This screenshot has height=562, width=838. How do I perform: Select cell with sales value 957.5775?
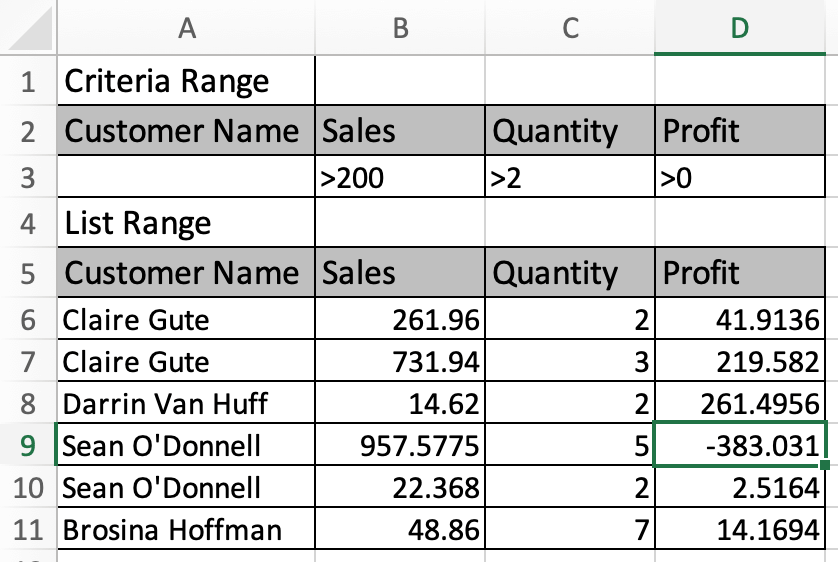(x=400, y=444)
